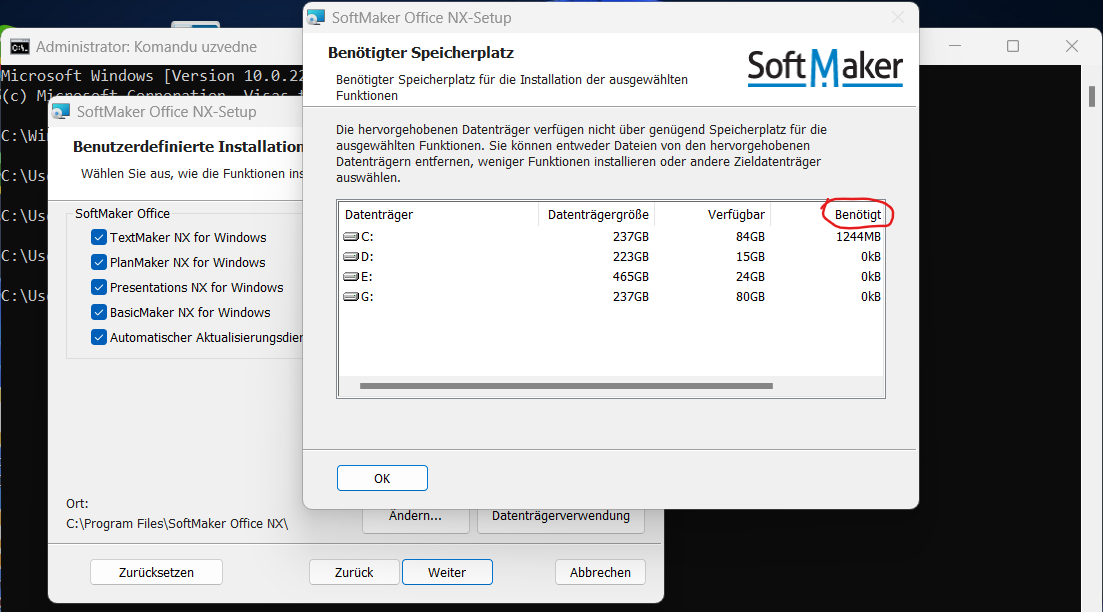Click the install path C:\Program Files\SoftMaker Office NX\
Image resolution: width=1103 pixels, height=612 pixels.
(177, 523)
